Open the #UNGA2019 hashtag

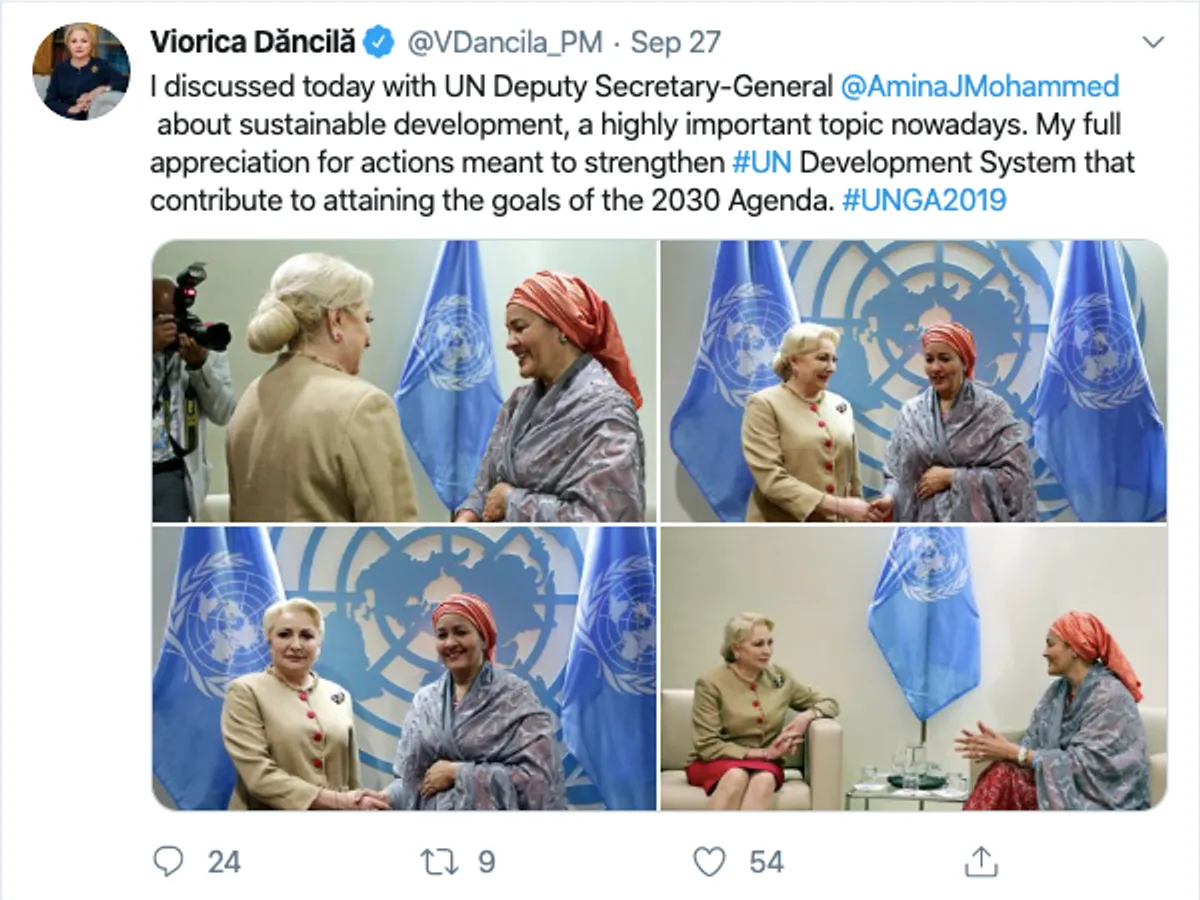point(923,200)
